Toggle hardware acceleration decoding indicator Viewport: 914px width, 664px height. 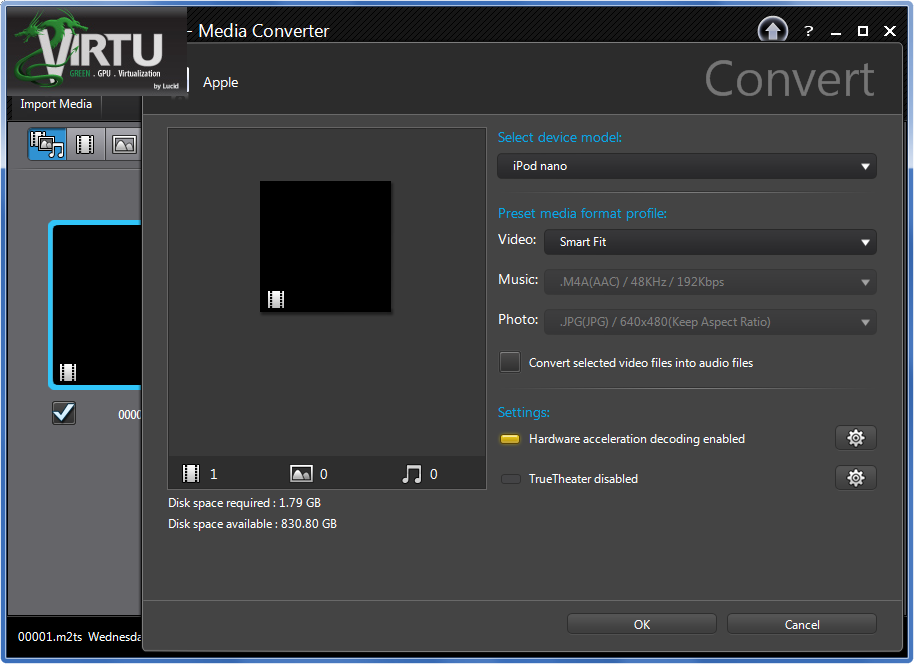(510, 439)
